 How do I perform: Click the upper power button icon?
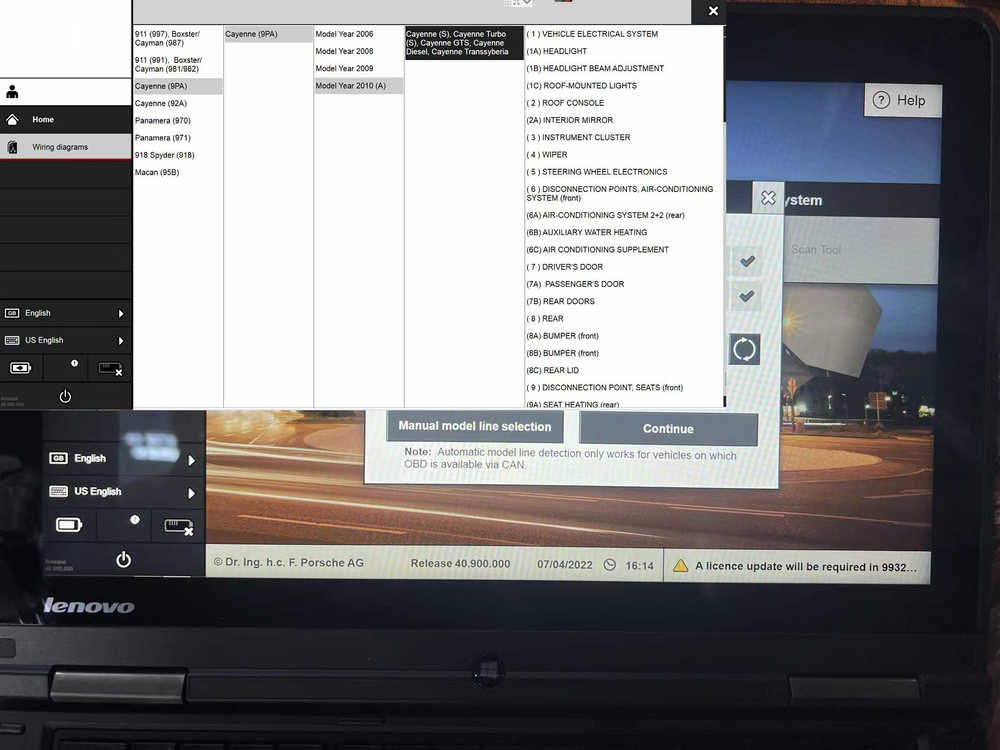pos(65,396)
